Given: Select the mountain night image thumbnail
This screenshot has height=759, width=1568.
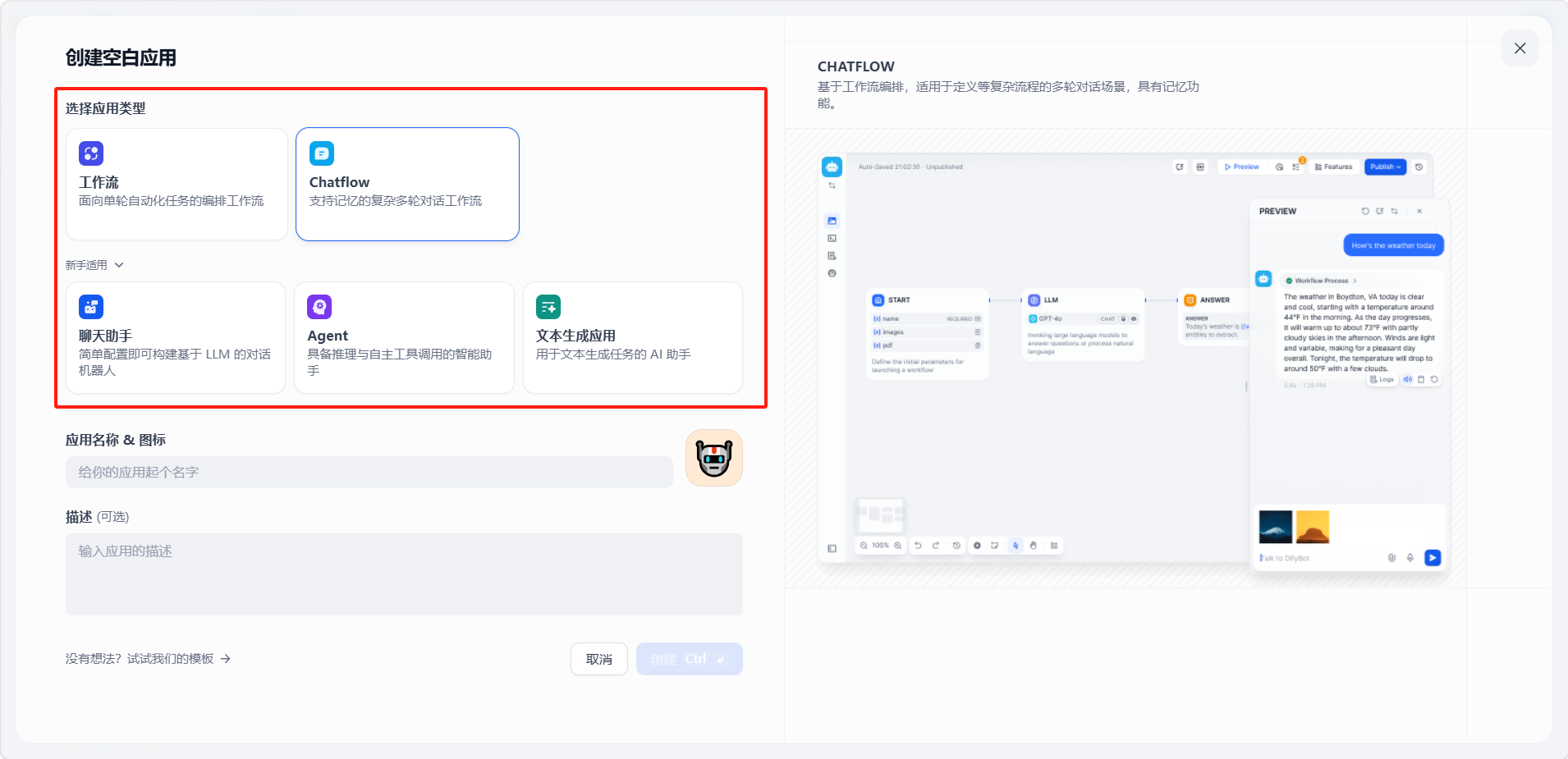Looking at the screenshot, I should [1275, 527].
